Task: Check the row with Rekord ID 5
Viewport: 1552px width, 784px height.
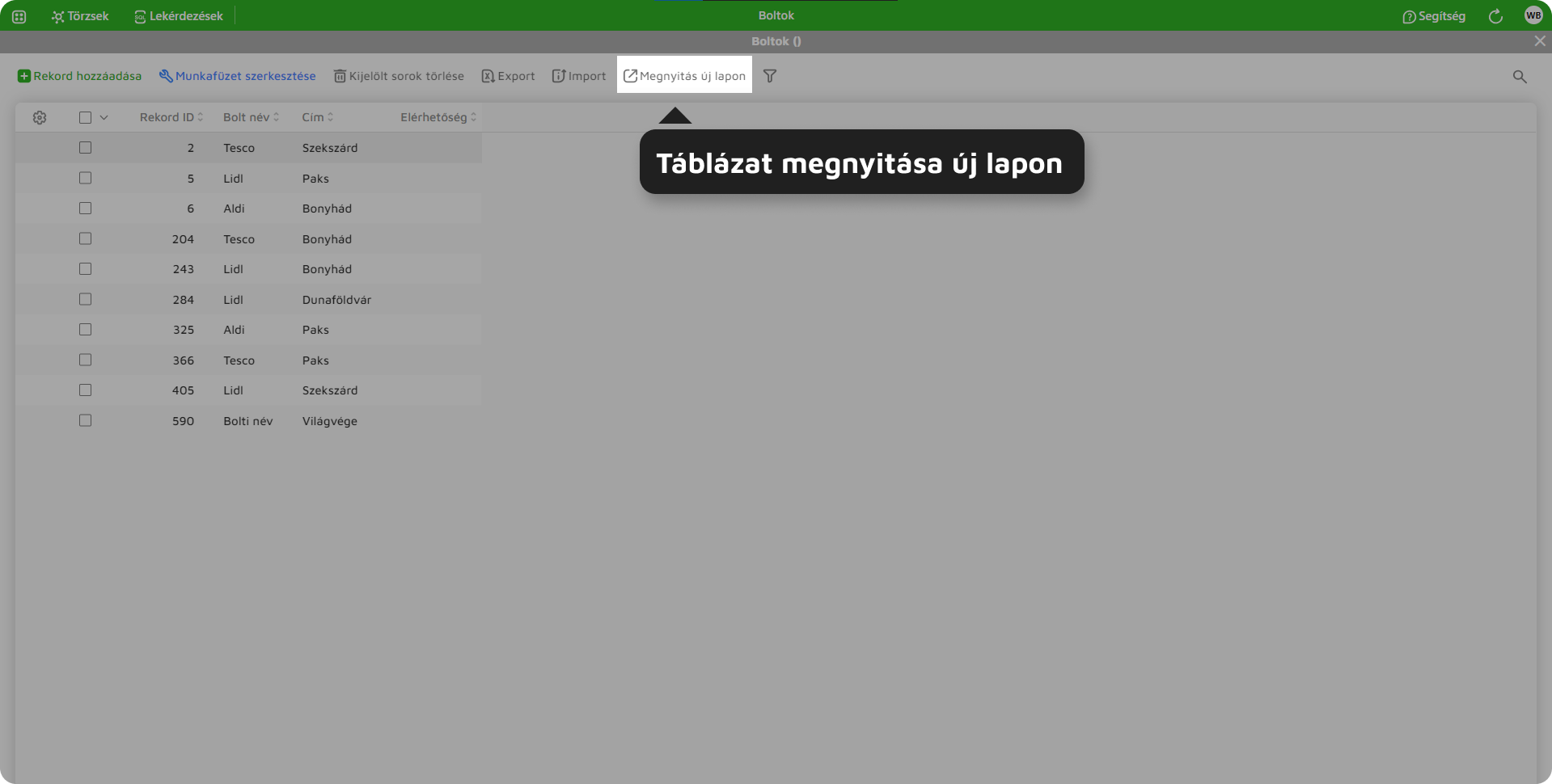Action: tap(85, 178)
